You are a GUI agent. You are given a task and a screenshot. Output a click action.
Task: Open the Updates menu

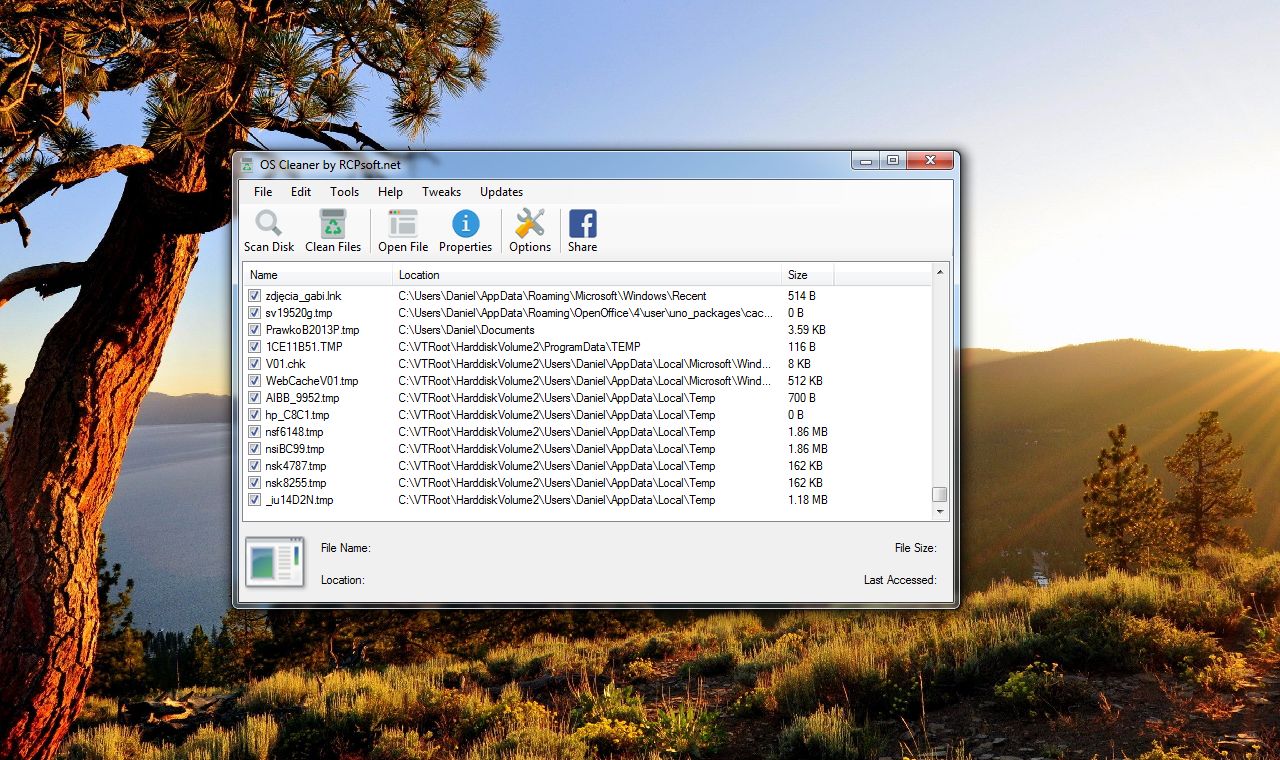(501, 192)
